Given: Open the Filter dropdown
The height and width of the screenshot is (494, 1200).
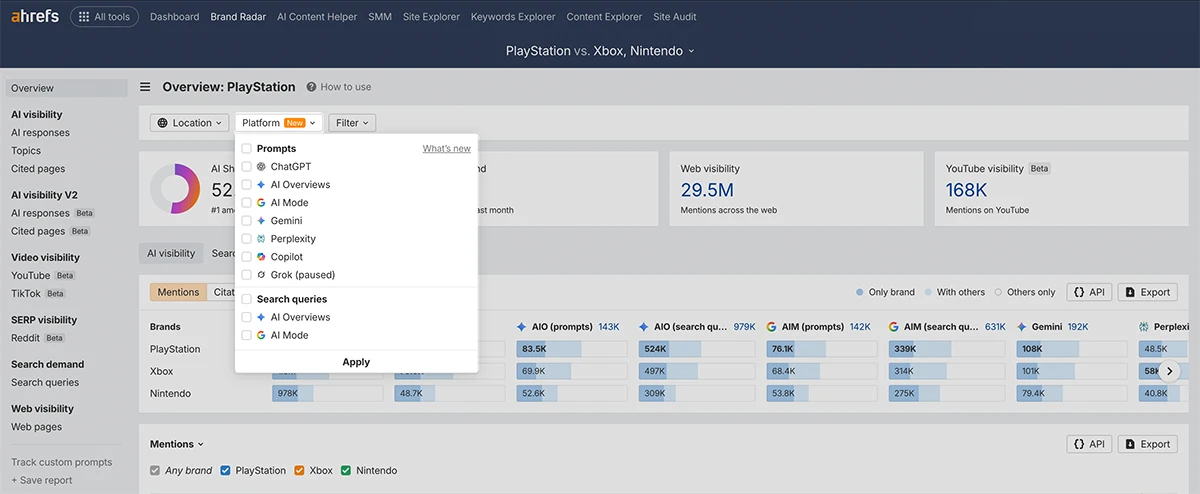Looking at the screenshot, I should pyautogui.click(x=352, y=123).
